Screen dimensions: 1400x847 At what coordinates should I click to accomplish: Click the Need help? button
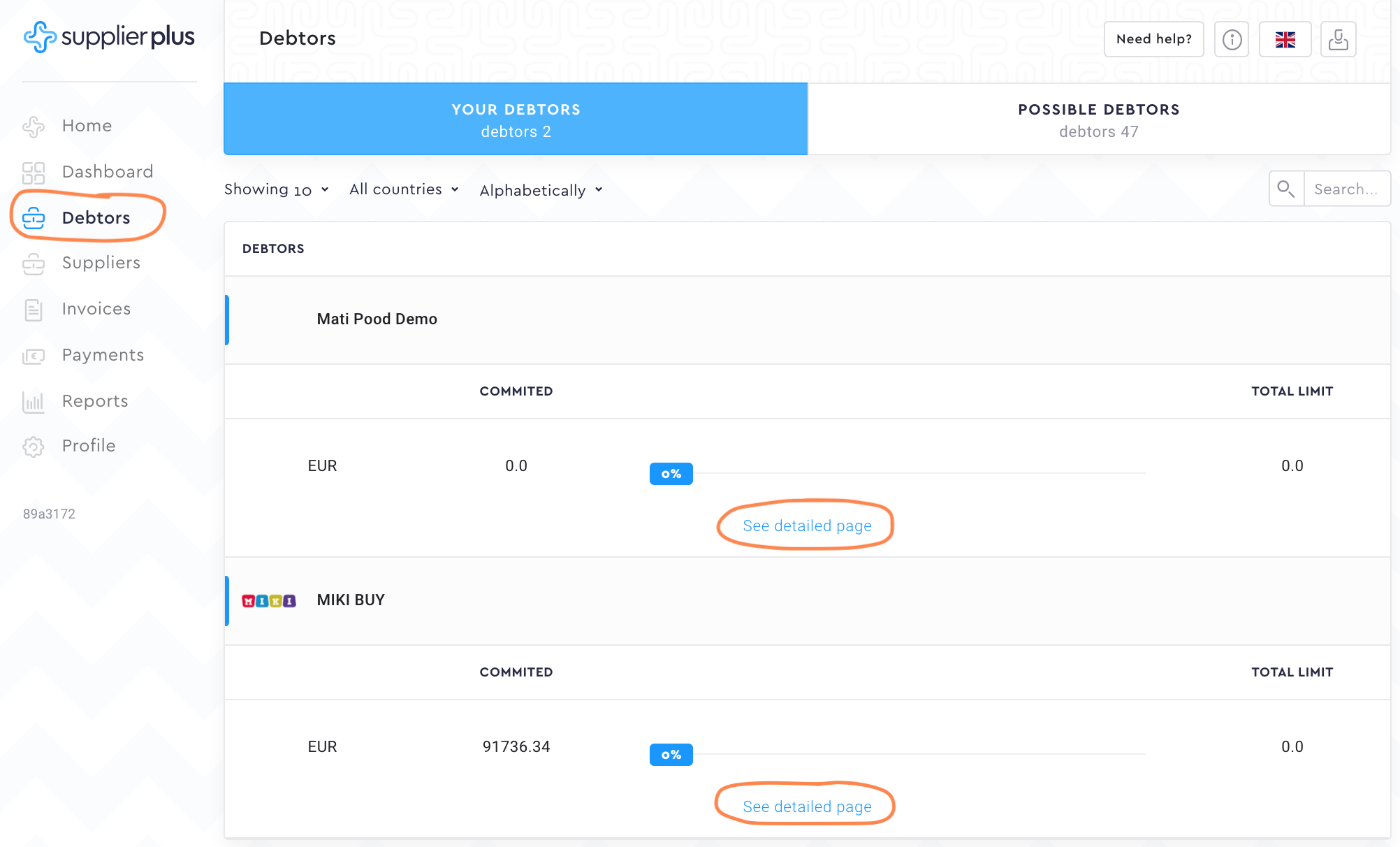point(1153,39)
